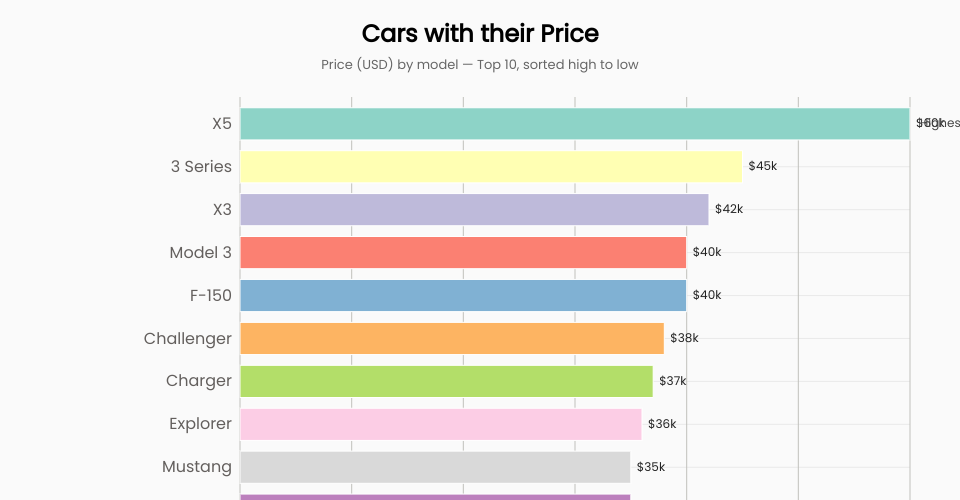
Task: Click the purple bar at bottom
Action: (435, 496)
